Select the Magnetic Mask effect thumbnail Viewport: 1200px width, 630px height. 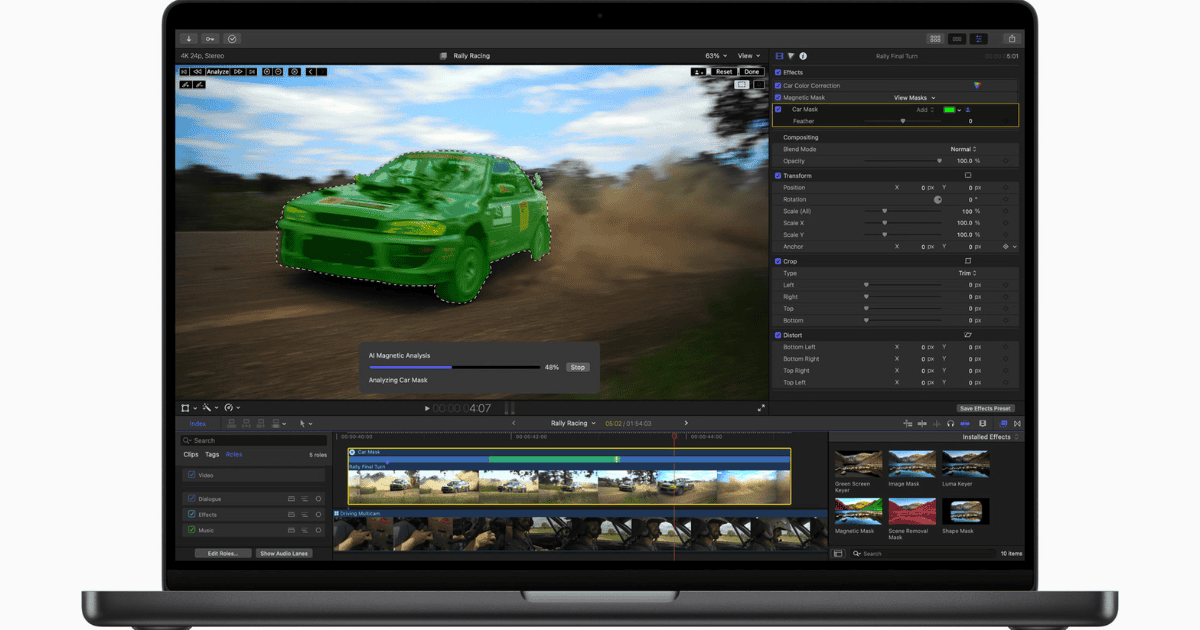859,511
